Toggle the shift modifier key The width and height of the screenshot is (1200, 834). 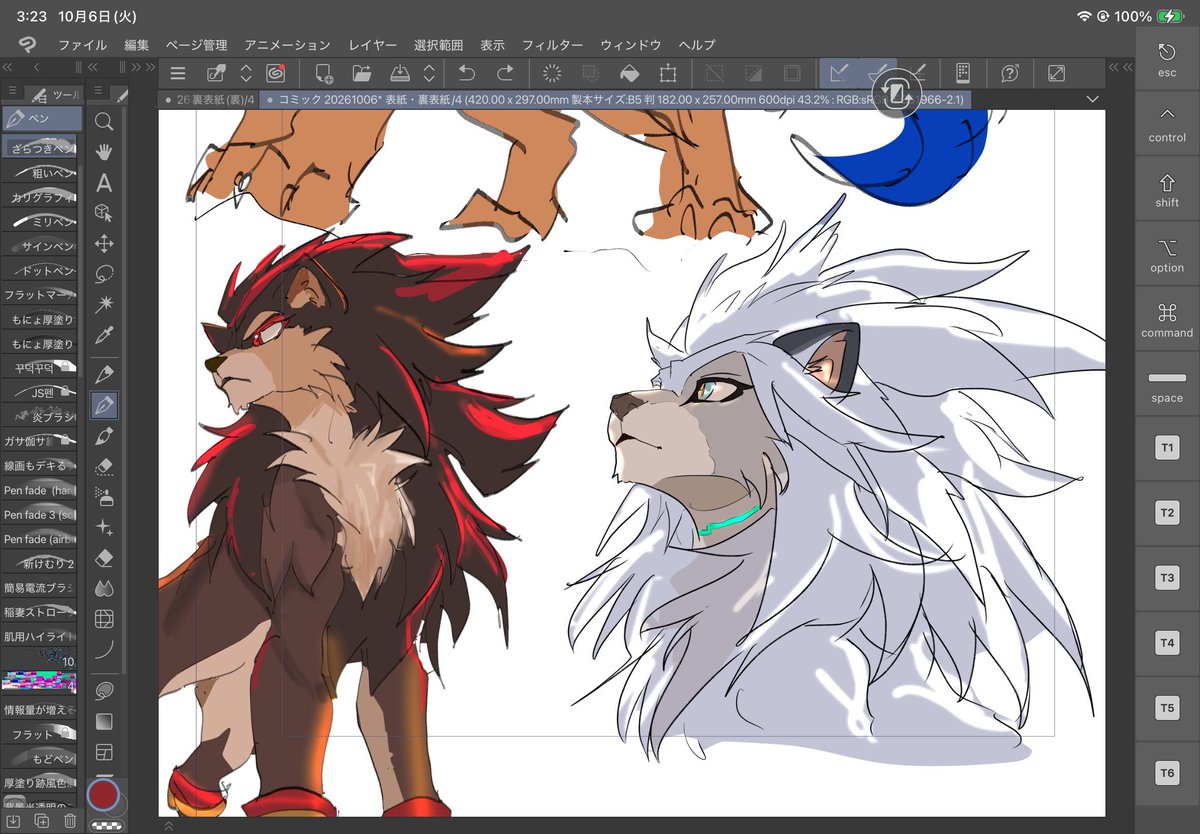click(1167, 188)
